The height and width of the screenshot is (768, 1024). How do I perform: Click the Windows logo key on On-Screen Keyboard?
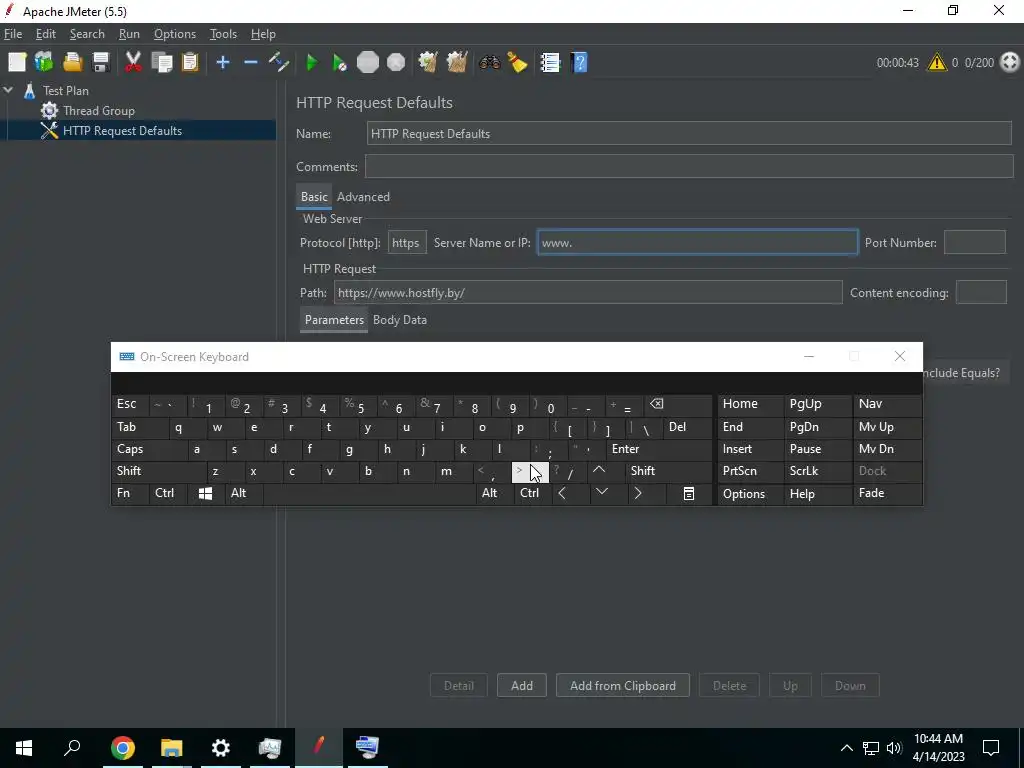point(205,494)
